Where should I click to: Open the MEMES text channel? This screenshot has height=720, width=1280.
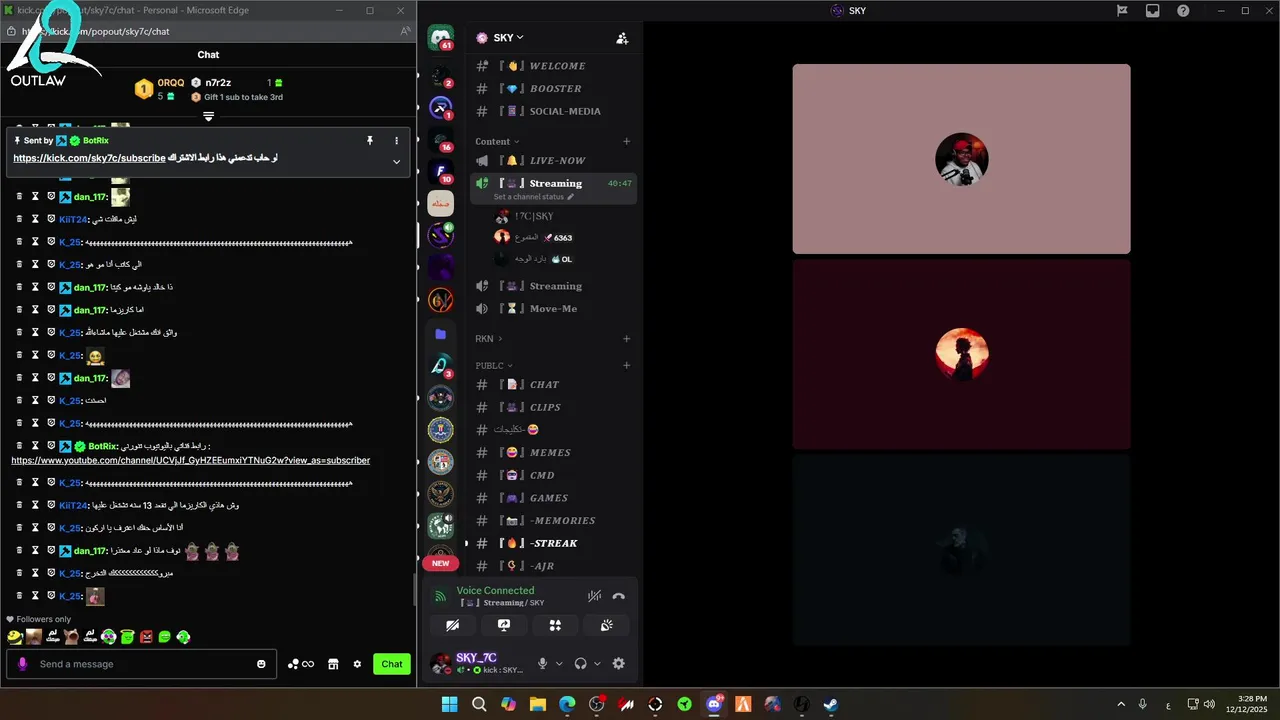click(553, 453)
